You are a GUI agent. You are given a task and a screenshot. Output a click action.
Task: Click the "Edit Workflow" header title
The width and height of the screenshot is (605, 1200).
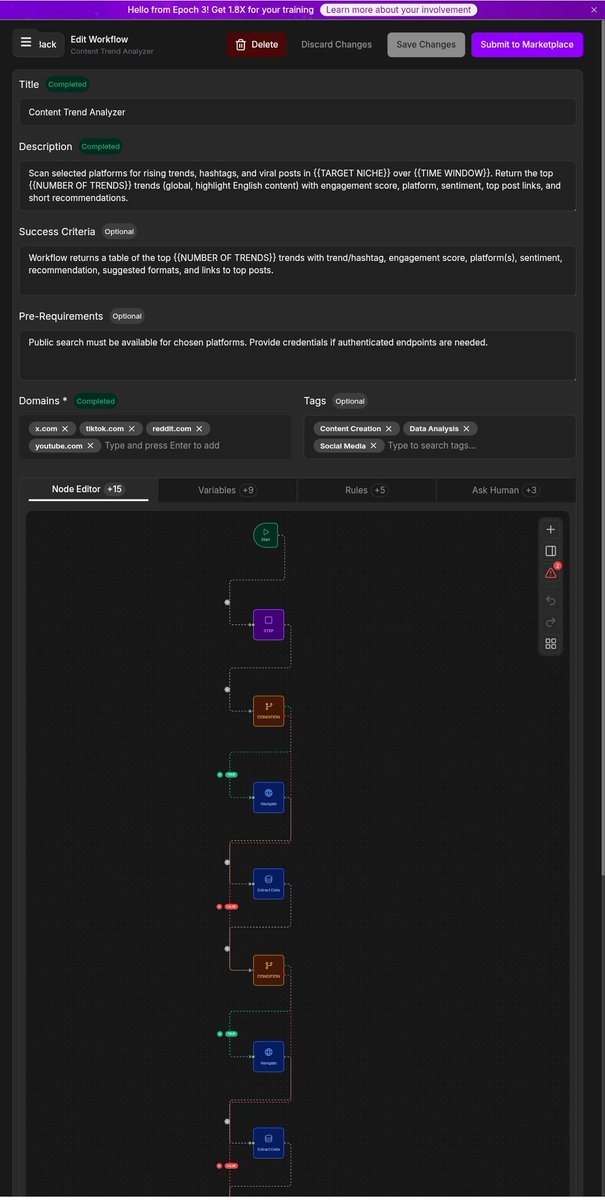tap(100, 39)
